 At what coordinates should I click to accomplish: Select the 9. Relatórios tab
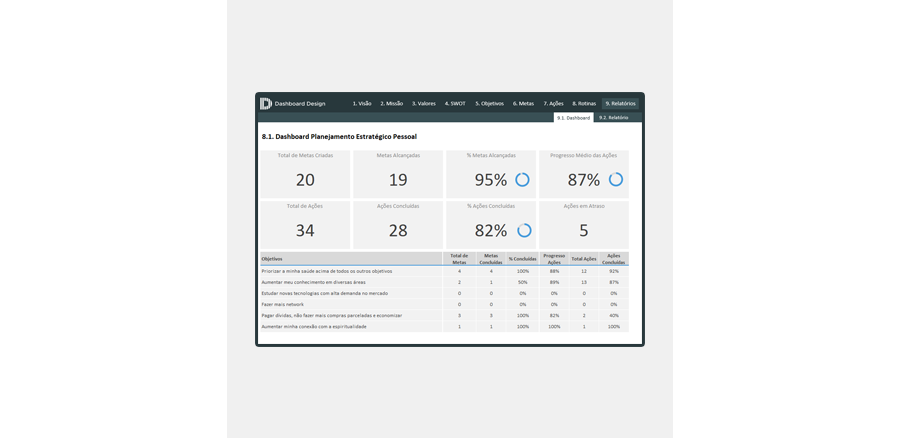tap(620, 103)
